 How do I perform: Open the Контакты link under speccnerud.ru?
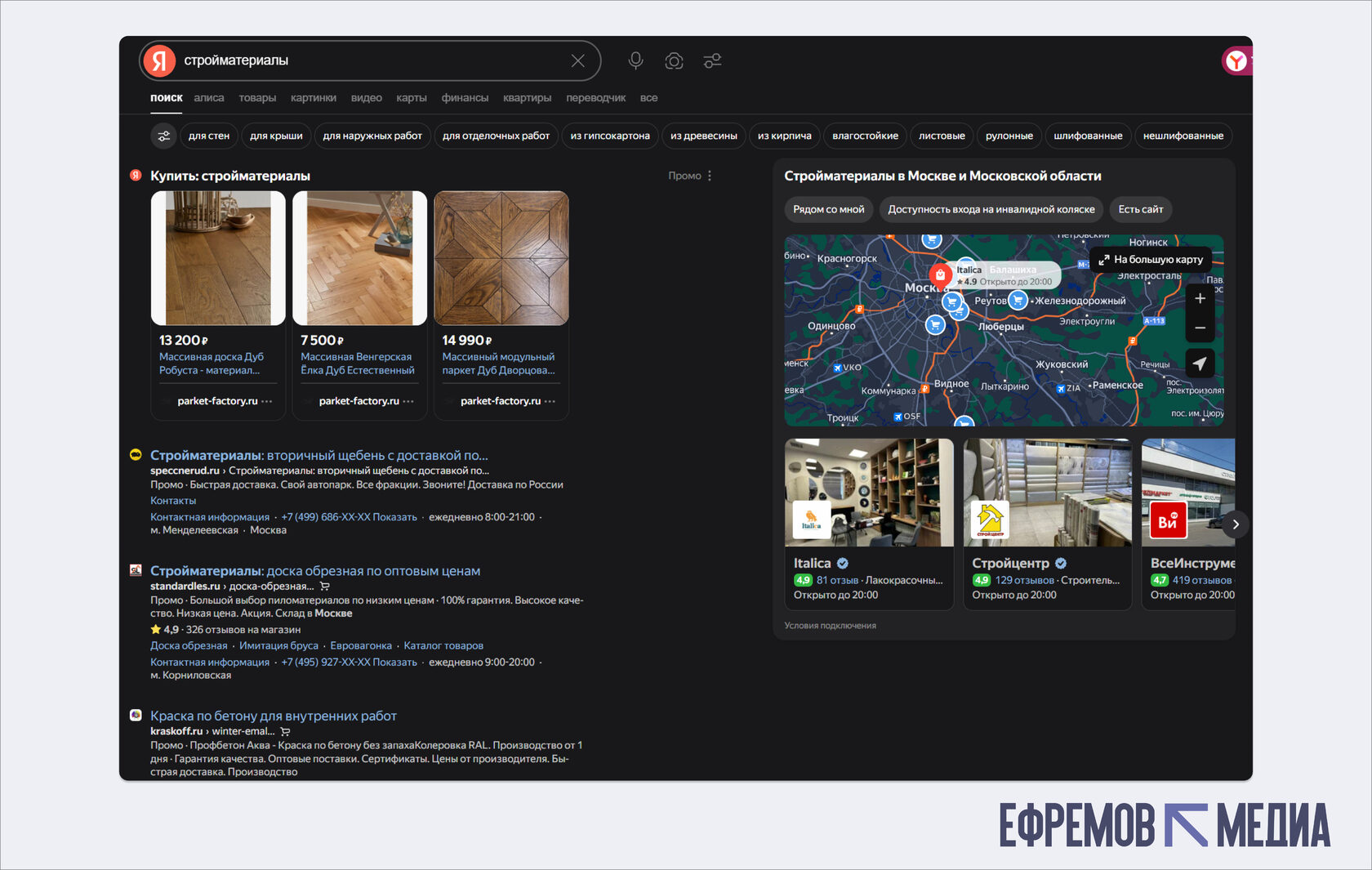pyautogui.click(x=173, y=501)
